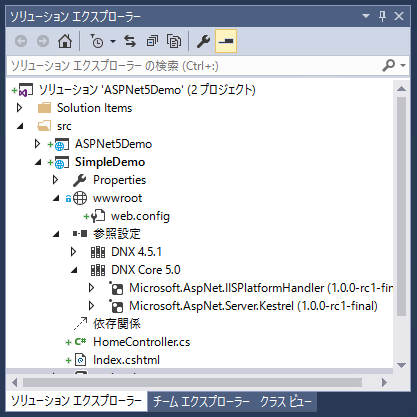
Task: Click the Solution Items folder icon
Action: pyautogui.click(x=44, y=108)
